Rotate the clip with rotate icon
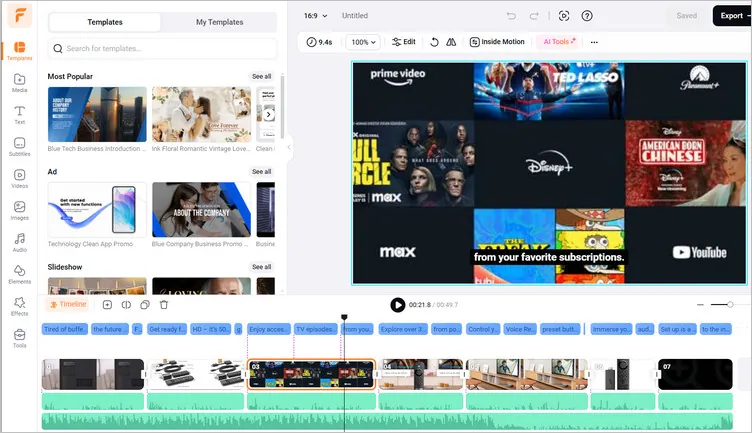Viewport: 752px width, 433px height. 434,42
